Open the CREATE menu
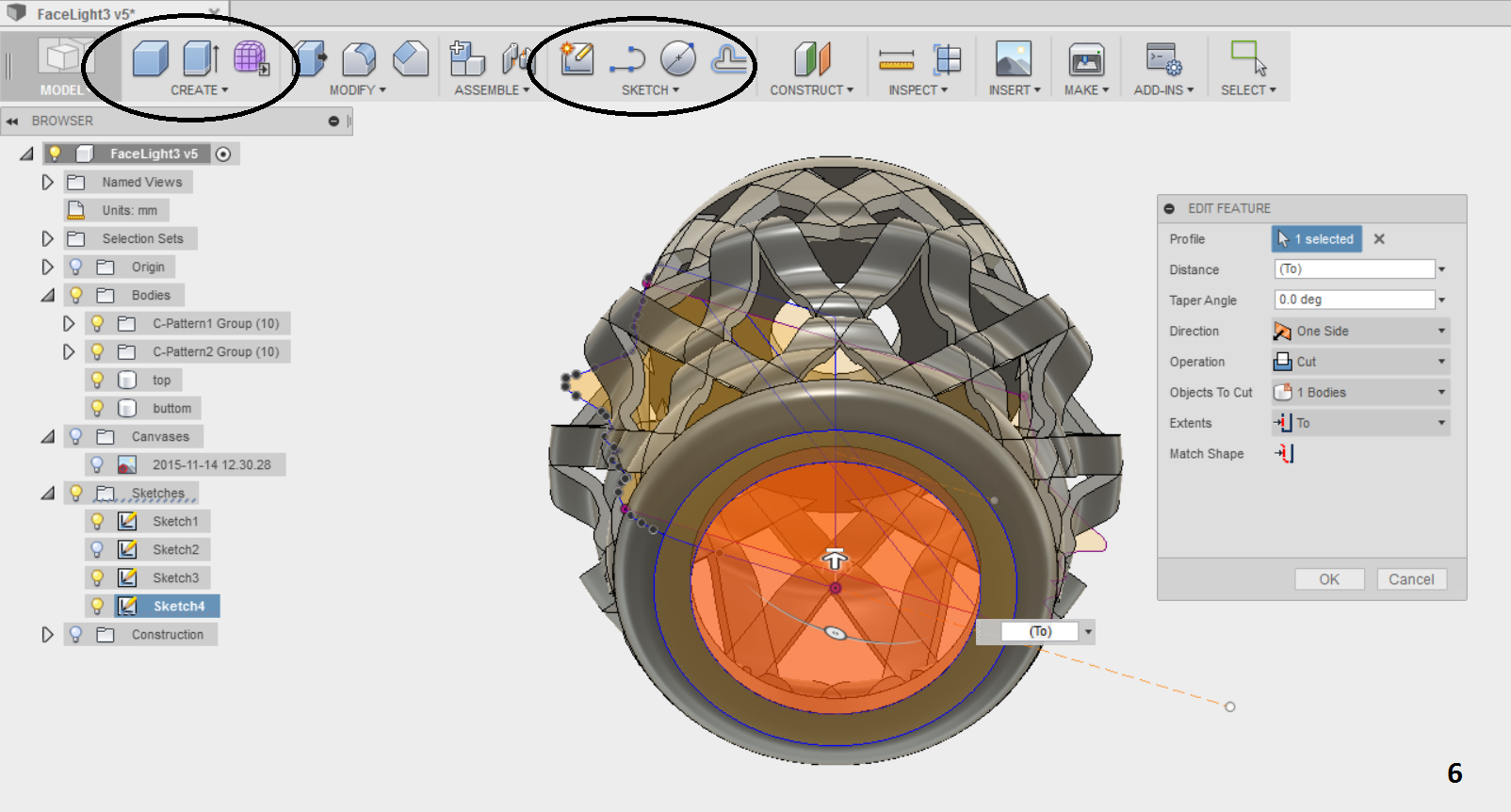1511x812 pixels. [x=199, y=89]
